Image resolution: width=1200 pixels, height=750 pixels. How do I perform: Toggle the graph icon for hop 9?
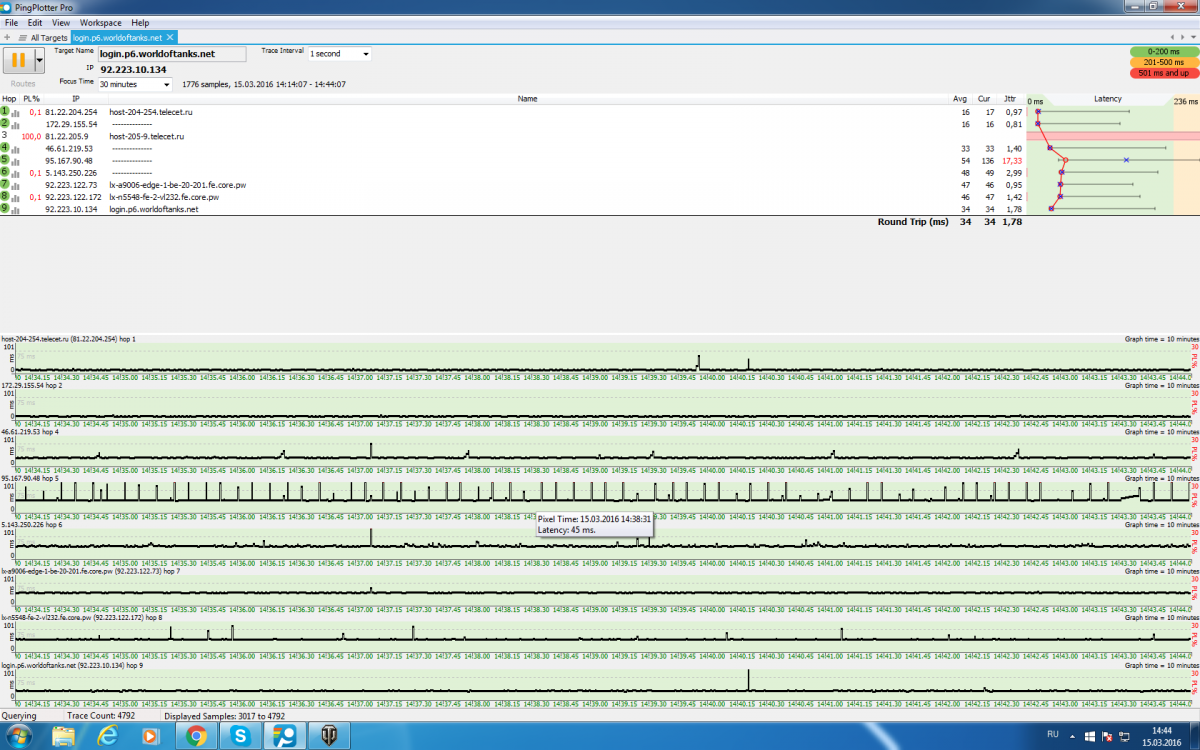pyautogui.click(x=16, y=209)
